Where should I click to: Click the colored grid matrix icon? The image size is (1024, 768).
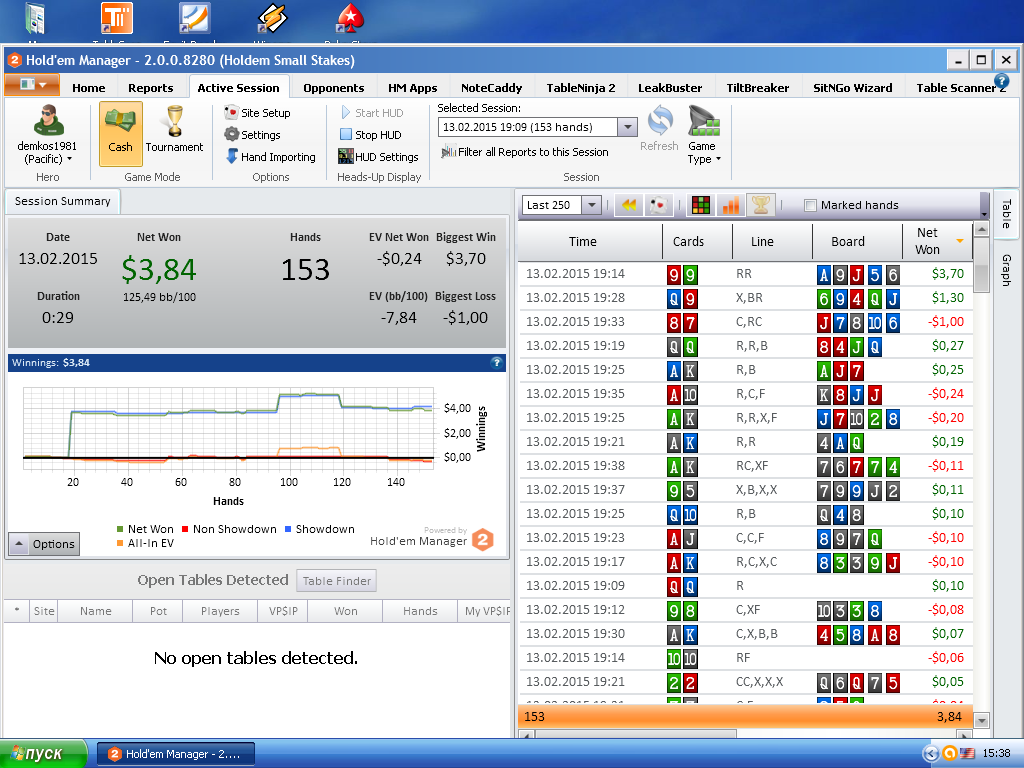pyautogui.click(x=701, y=205)
